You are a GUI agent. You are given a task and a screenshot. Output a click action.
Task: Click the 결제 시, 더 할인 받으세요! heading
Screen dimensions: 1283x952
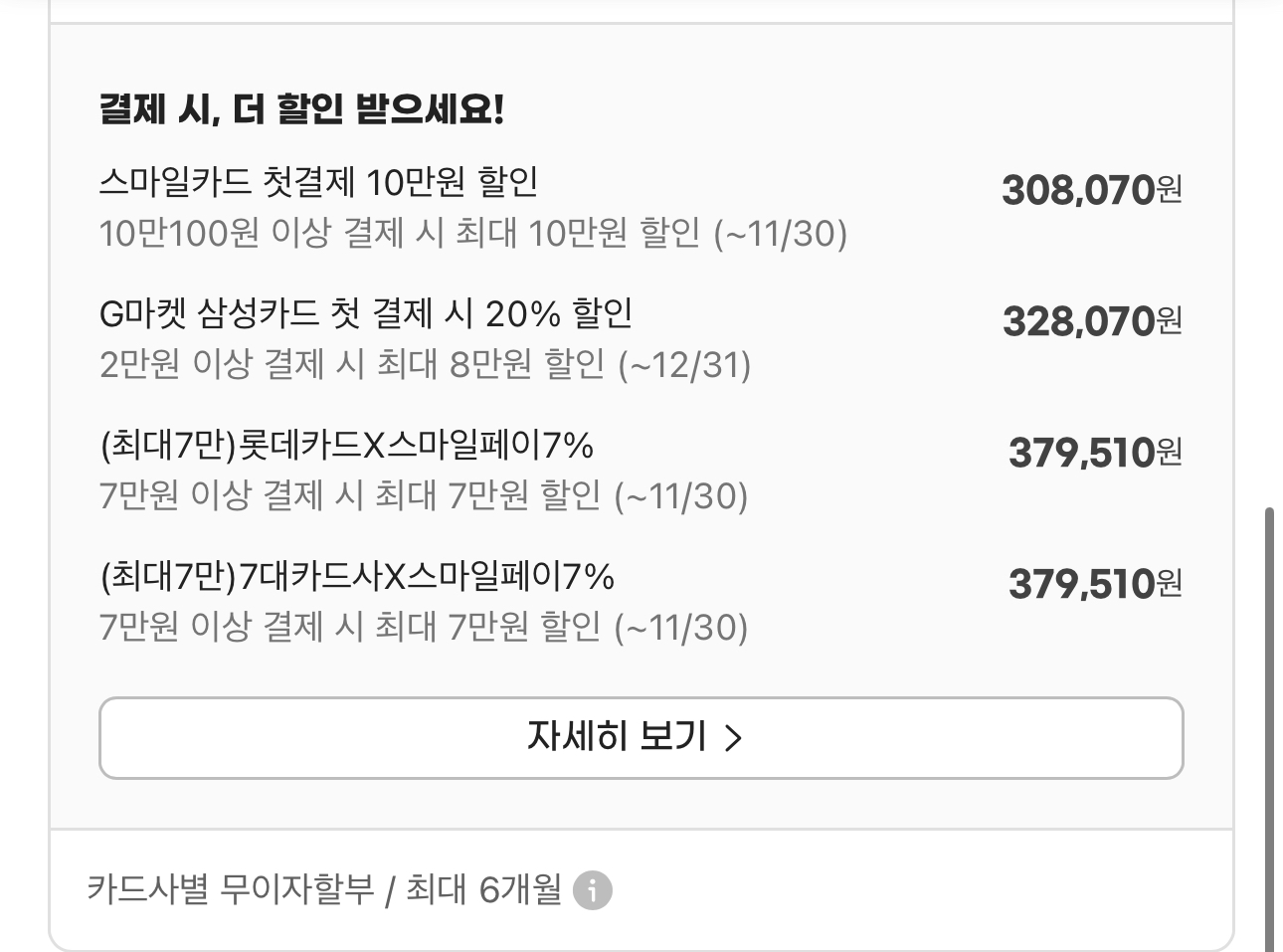pyautogui.click(x=302, y=109)
